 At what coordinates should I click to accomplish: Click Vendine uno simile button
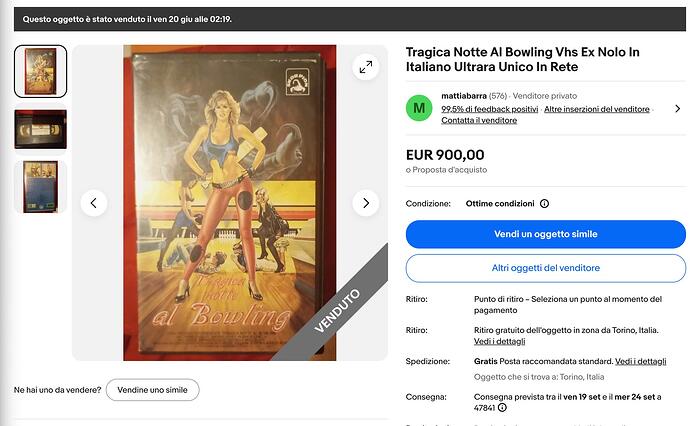pos(153,390)
